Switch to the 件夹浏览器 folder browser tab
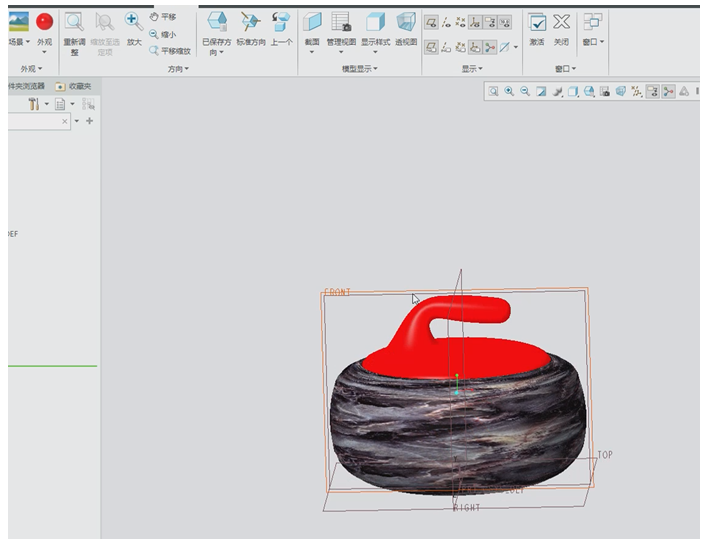The width and height of the screenshot is (705, 546). tap(27, 86)
